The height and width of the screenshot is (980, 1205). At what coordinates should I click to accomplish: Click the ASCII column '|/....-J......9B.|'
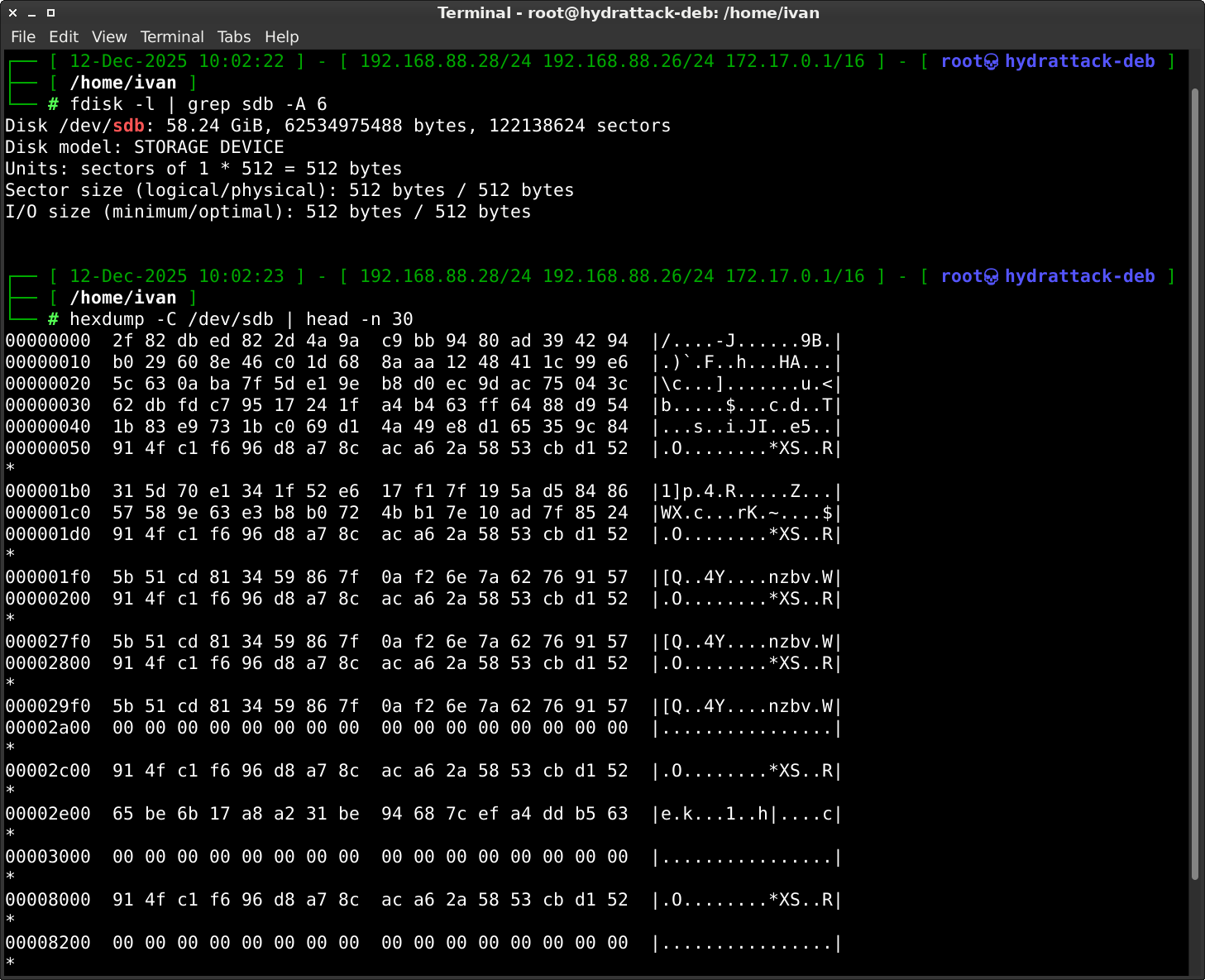pos(747,341)
